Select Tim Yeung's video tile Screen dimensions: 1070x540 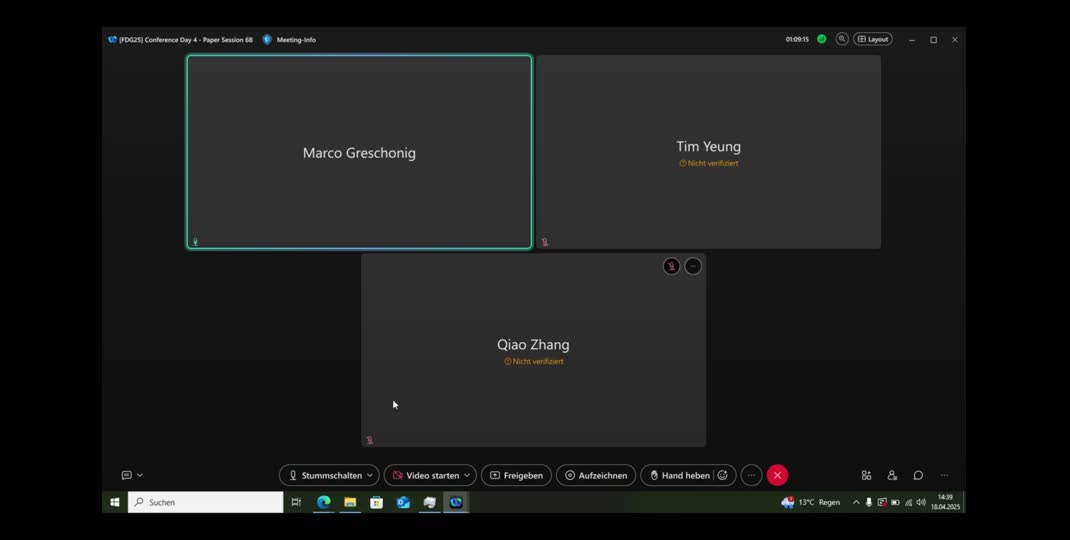pos(708,152)
